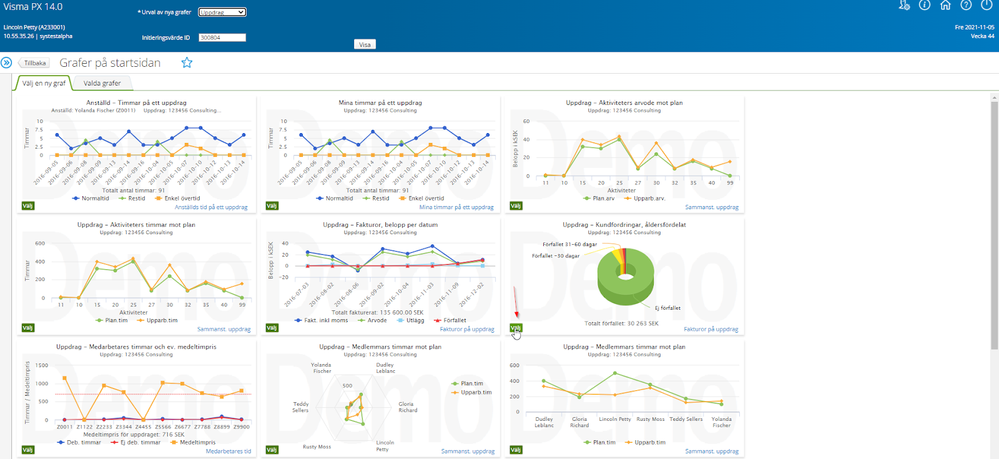Open Mina timmar på ett uppdrag link

[456, 207]
